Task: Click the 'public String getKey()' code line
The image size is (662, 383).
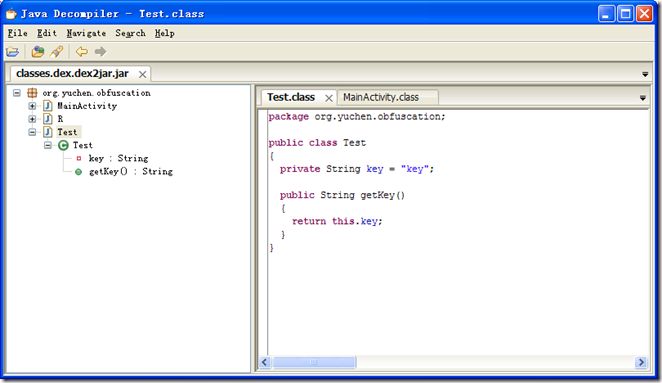Action: point(342,196)
